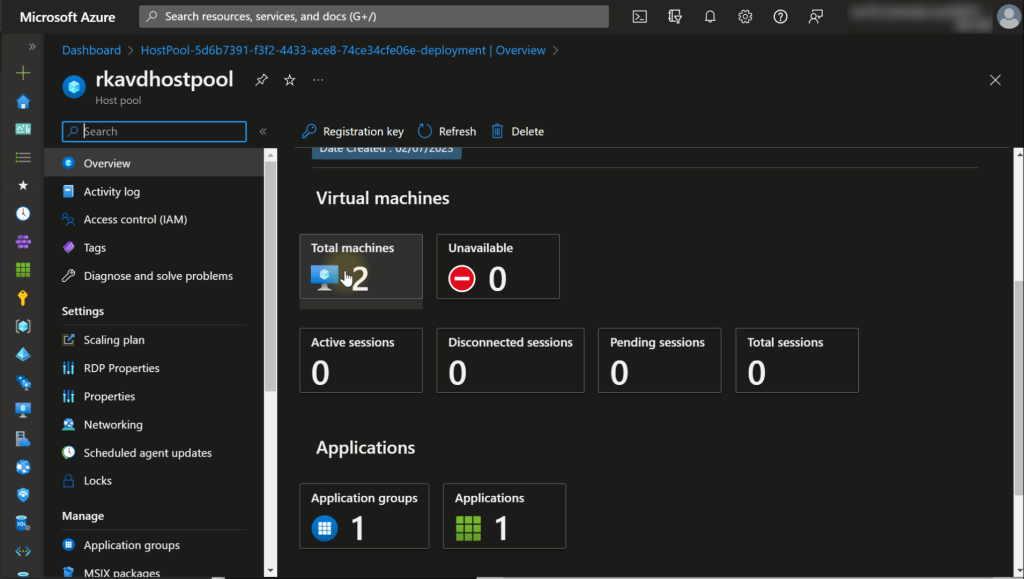
Task: Click the notifications bell icon
Action: pyautogui.click(x=710, y=17)
